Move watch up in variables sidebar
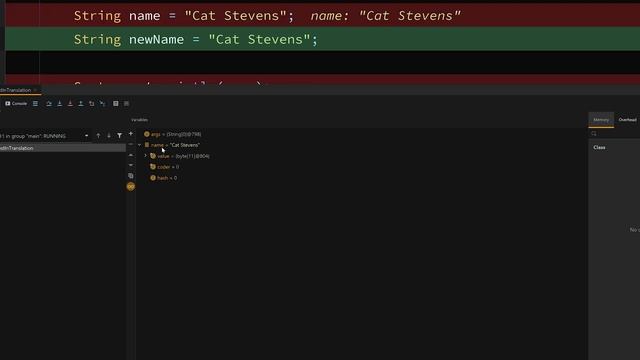640x360 pixels. coord(131,155)
